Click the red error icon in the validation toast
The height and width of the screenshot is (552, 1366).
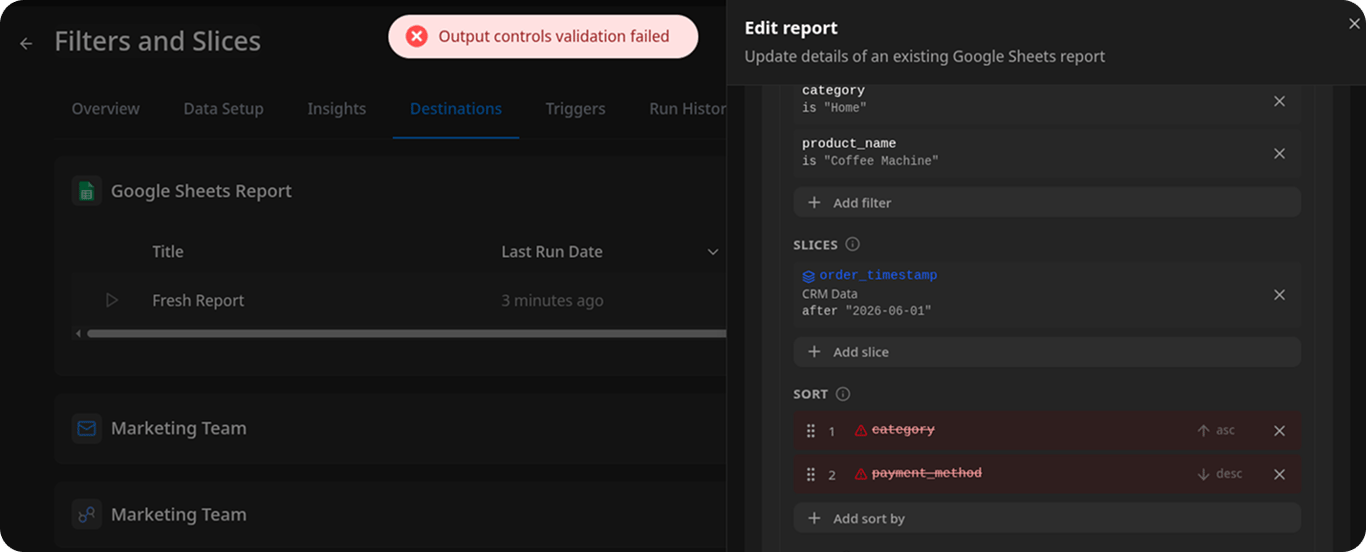click(417, 36)
